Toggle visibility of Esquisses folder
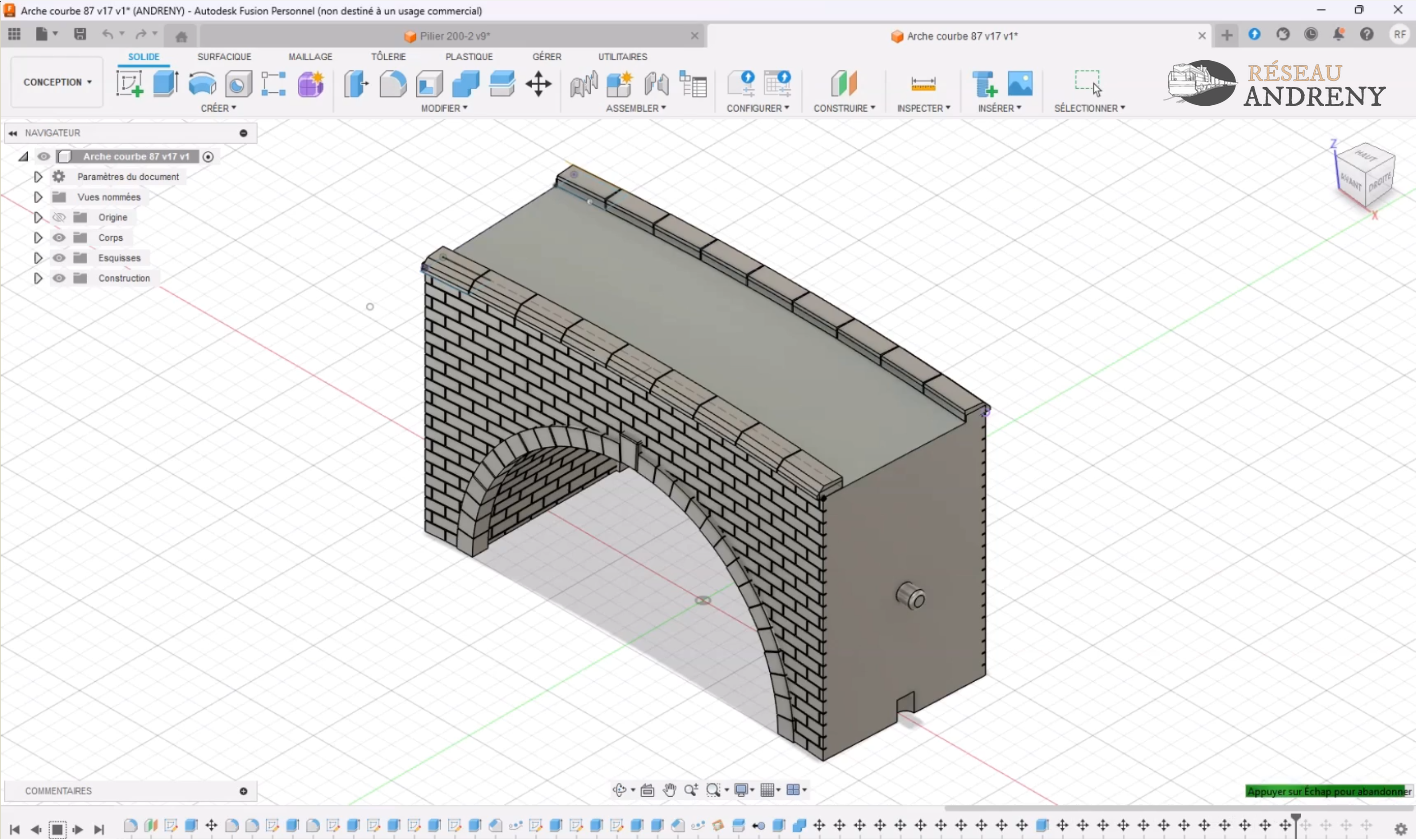 coord(59,258)
